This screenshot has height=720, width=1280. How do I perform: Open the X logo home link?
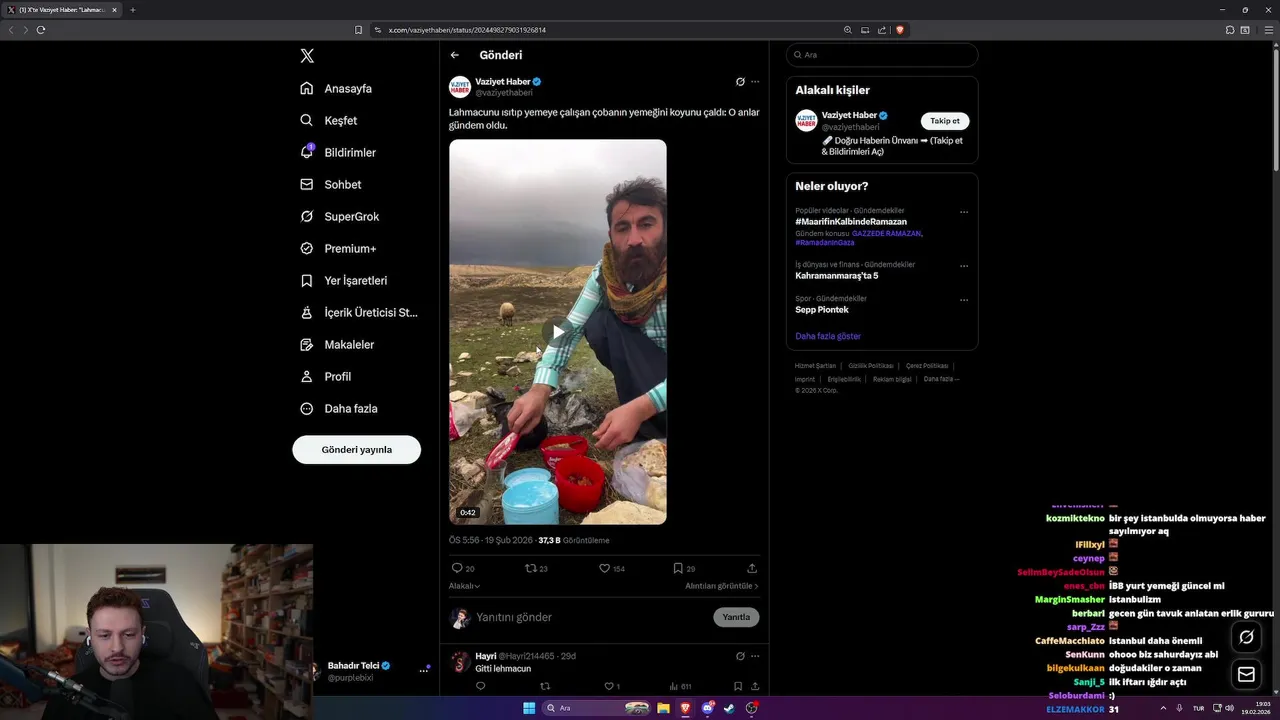307,56
